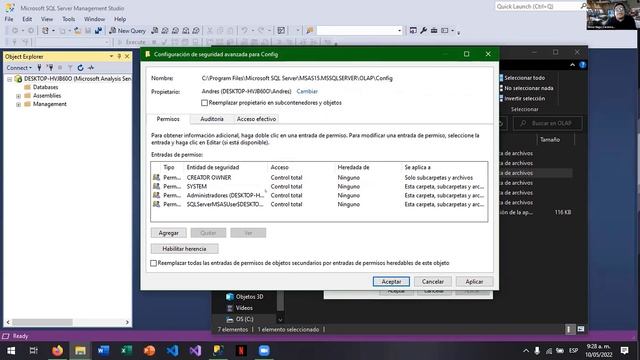This screenshot has height=360, width=640.
Task: Refresh the Object Explorer tree
Action: click(x=80, y=68)
